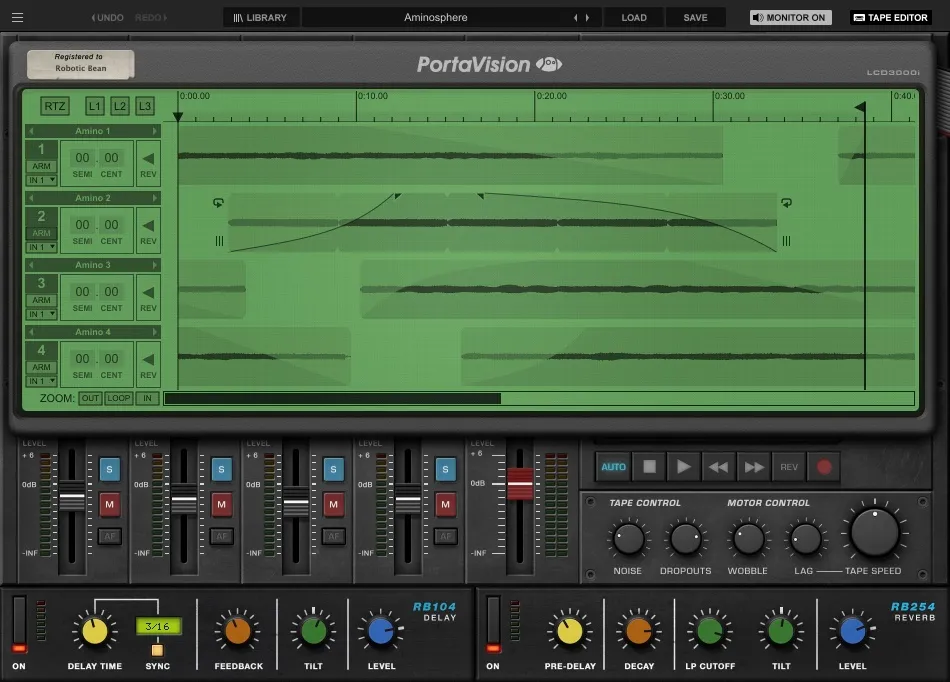This screenshot has height=682, width=950.
Task: Solo channel 1 with S button
Action: point(109,469)
